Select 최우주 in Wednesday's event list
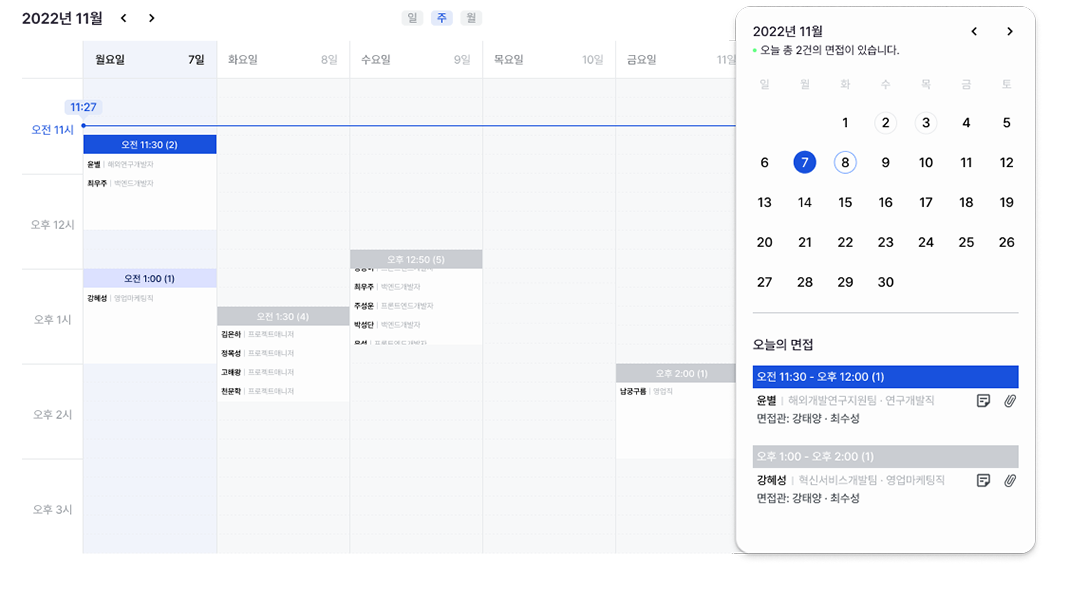 364,287
